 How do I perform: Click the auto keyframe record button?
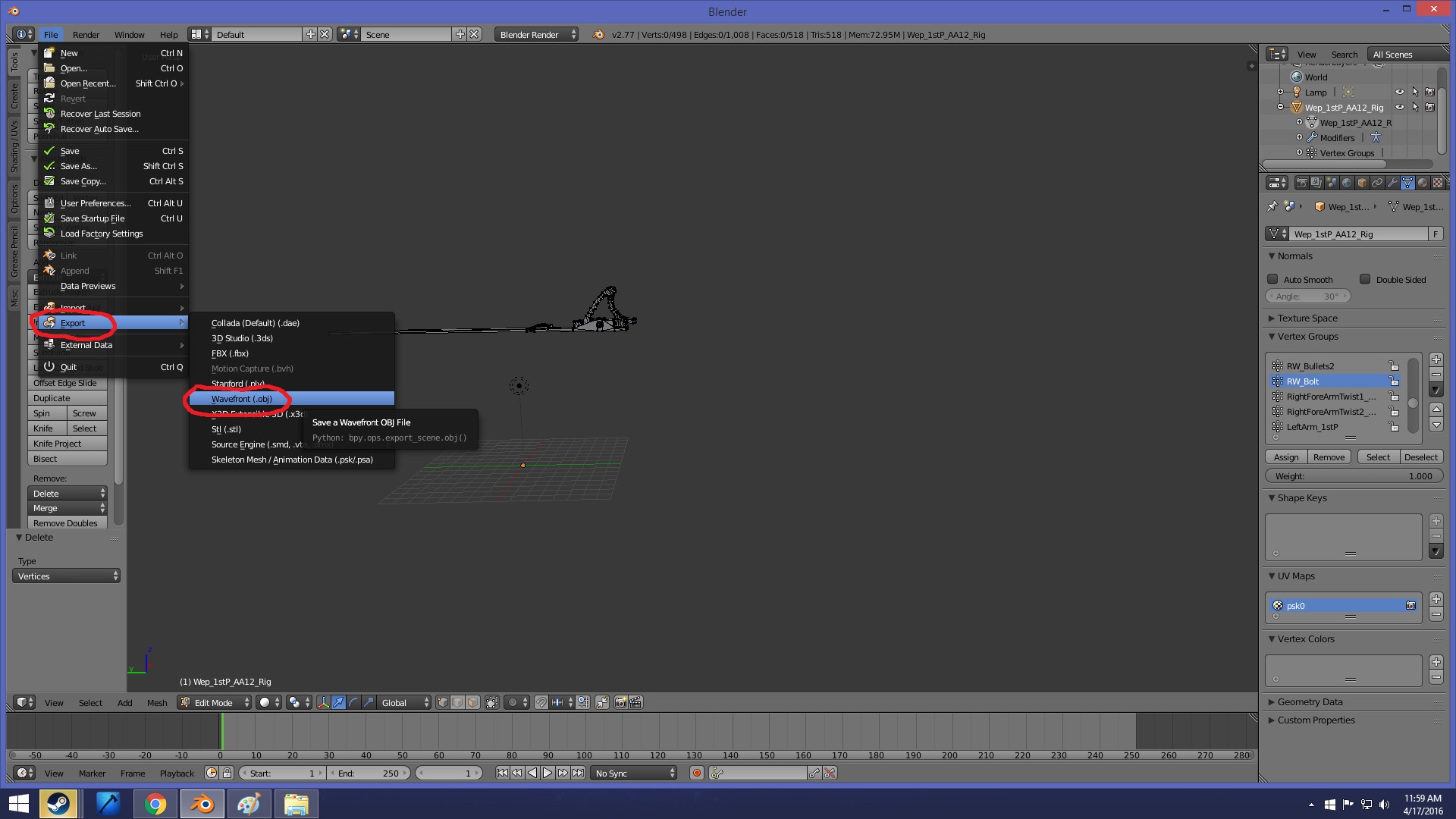click(x=696, y=773)
